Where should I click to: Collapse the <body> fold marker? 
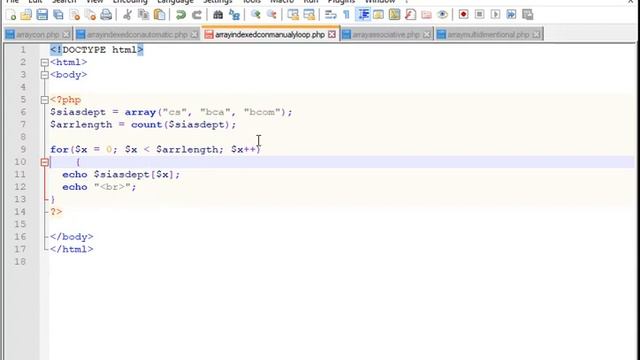click(x=45, y=75)
